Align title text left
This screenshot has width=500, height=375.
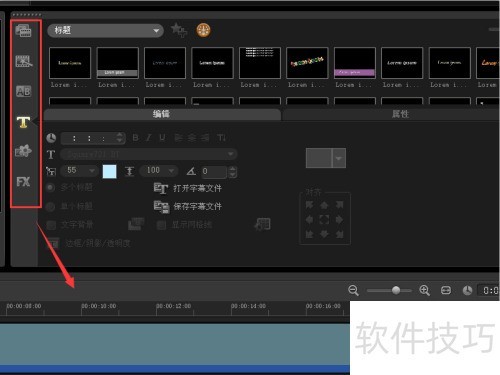coord(179,138)
